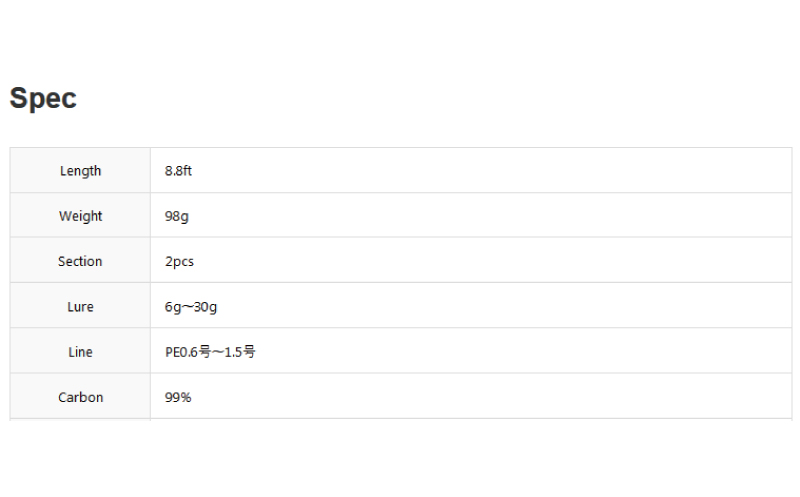Click empty area in the Length row

tap(490, 170)
